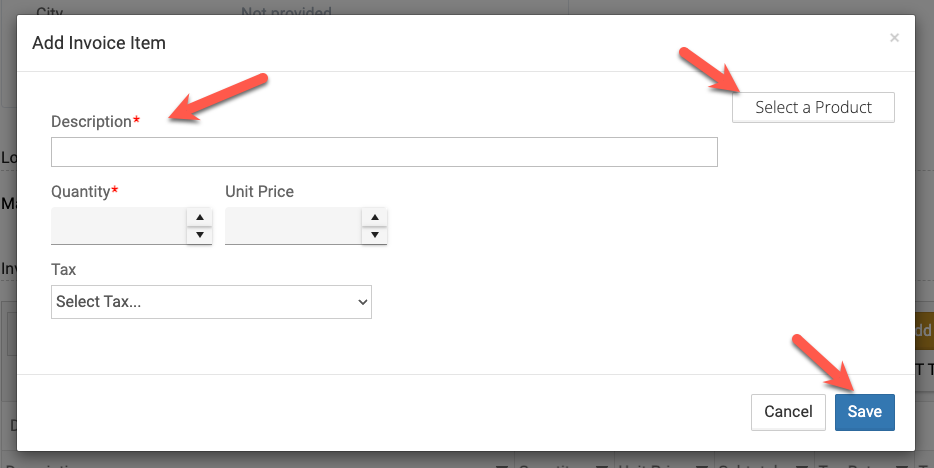
Task: Decrement Unit Price using down arrow
Action: coord(375,235)
